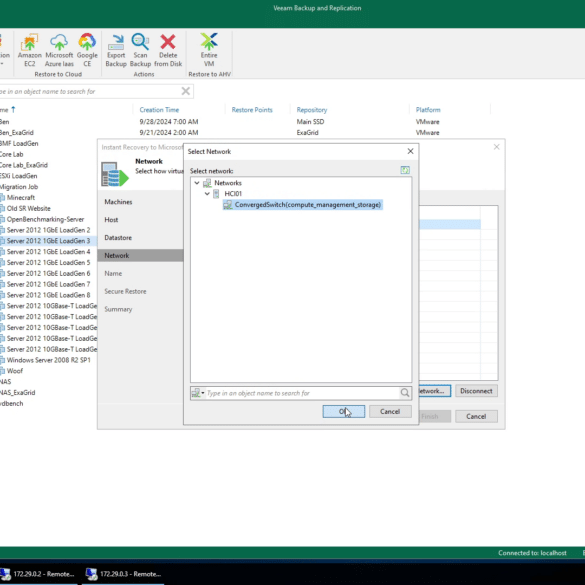Select OpenBenchmarking-Server row
Viewport: 585px width, 585px height.
pyautogui.click(x=45, y=219)
